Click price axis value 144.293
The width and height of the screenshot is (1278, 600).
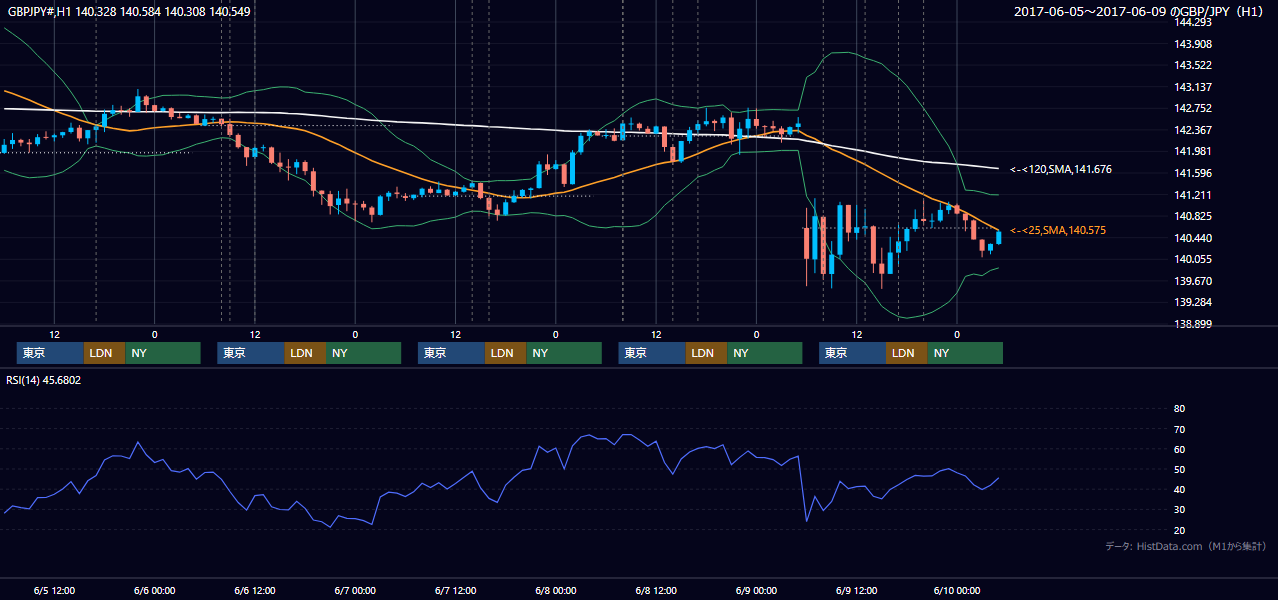1193,22
